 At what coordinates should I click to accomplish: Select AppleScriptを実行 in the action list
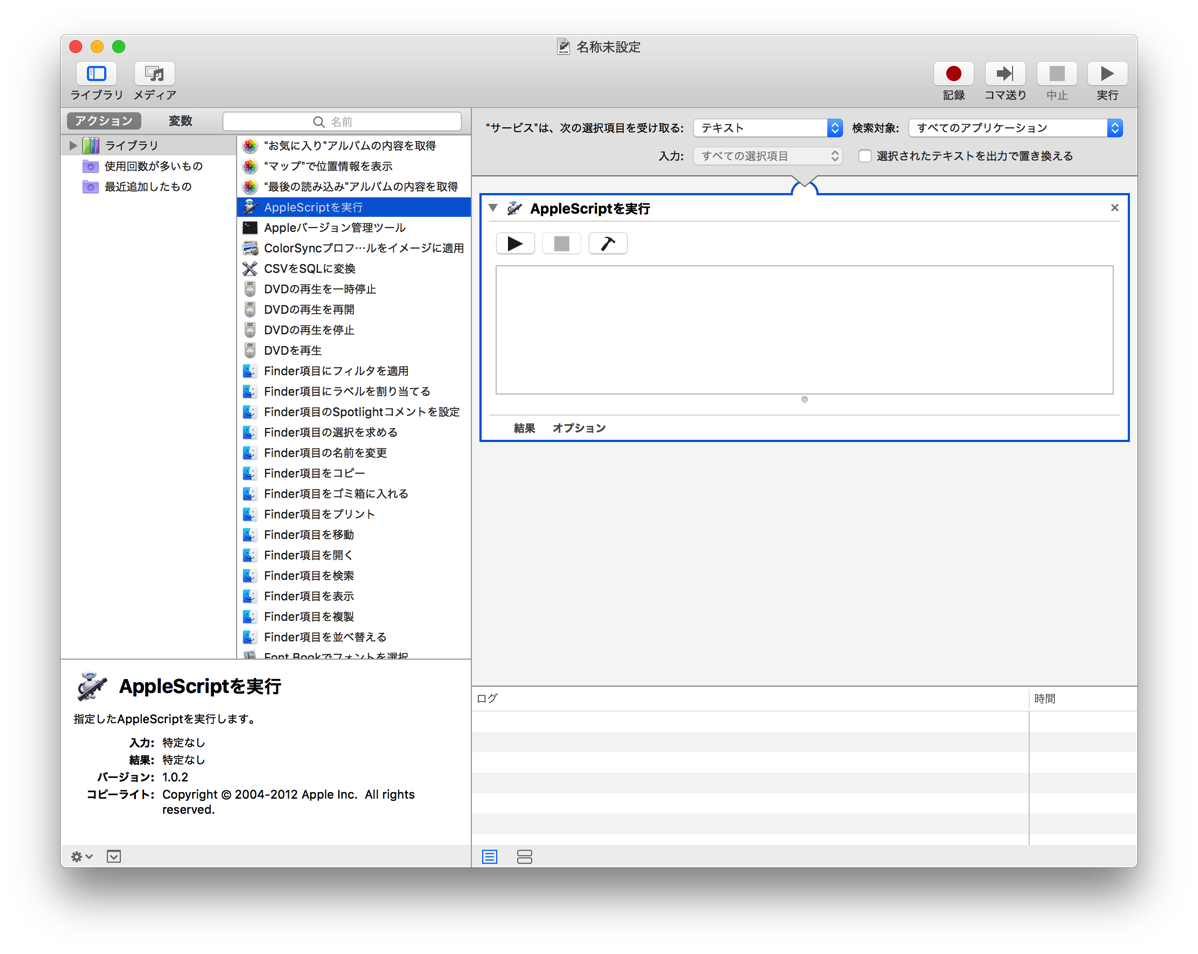[x=354, y=207]
